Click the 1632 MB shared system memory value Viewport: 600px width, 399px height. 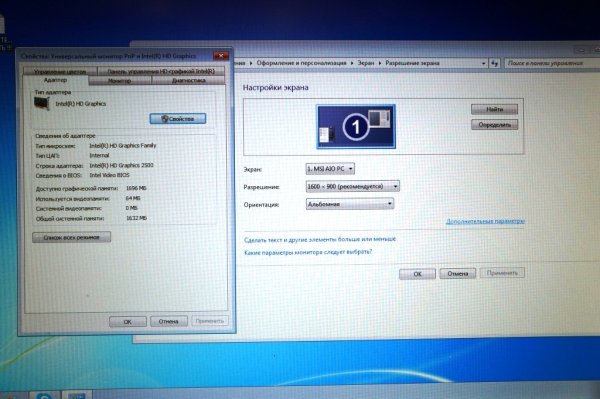[x=136, y=218]
